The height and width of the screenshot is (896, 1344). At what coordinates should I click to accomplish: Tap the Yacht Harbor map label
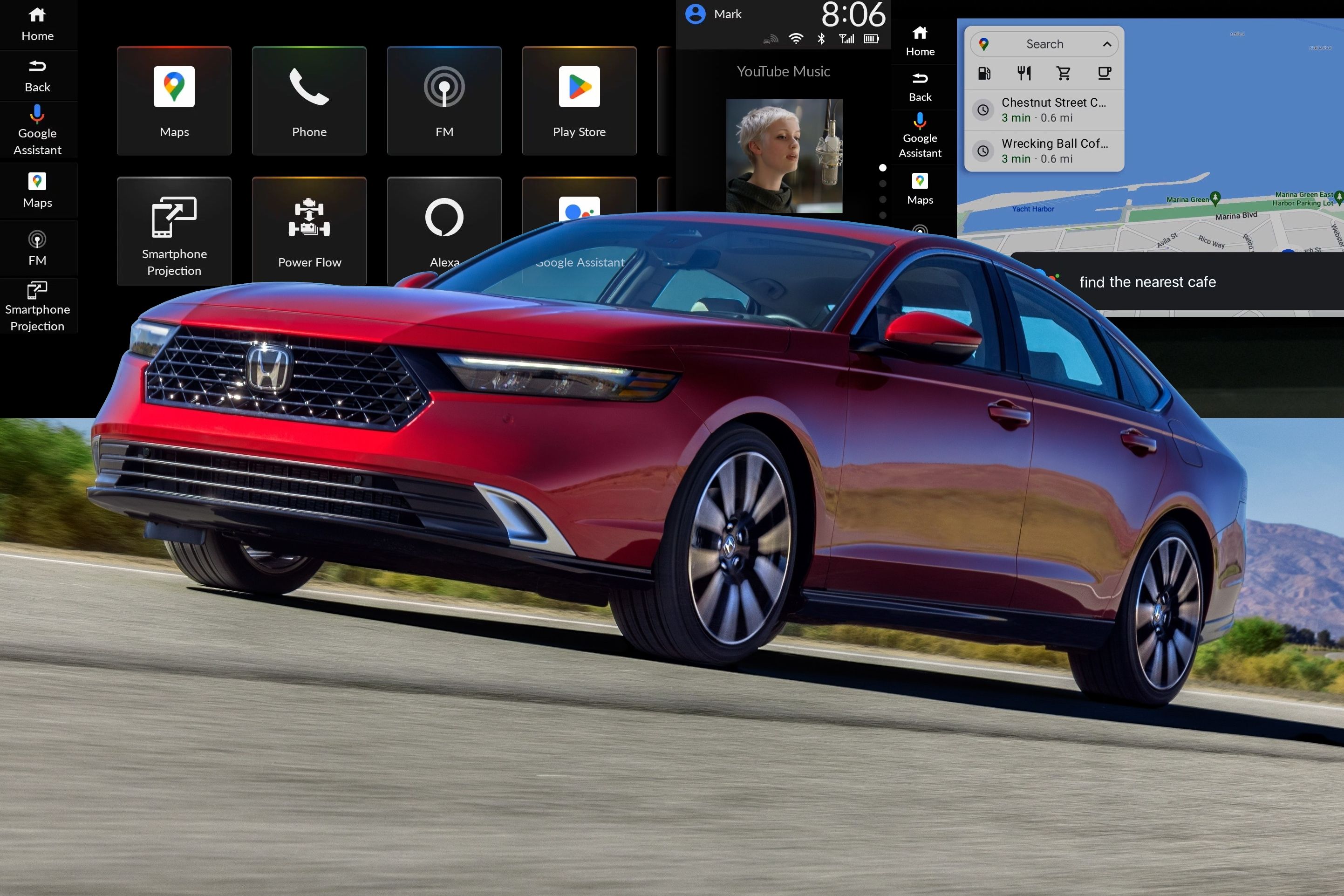click(x=1033, y=209)
